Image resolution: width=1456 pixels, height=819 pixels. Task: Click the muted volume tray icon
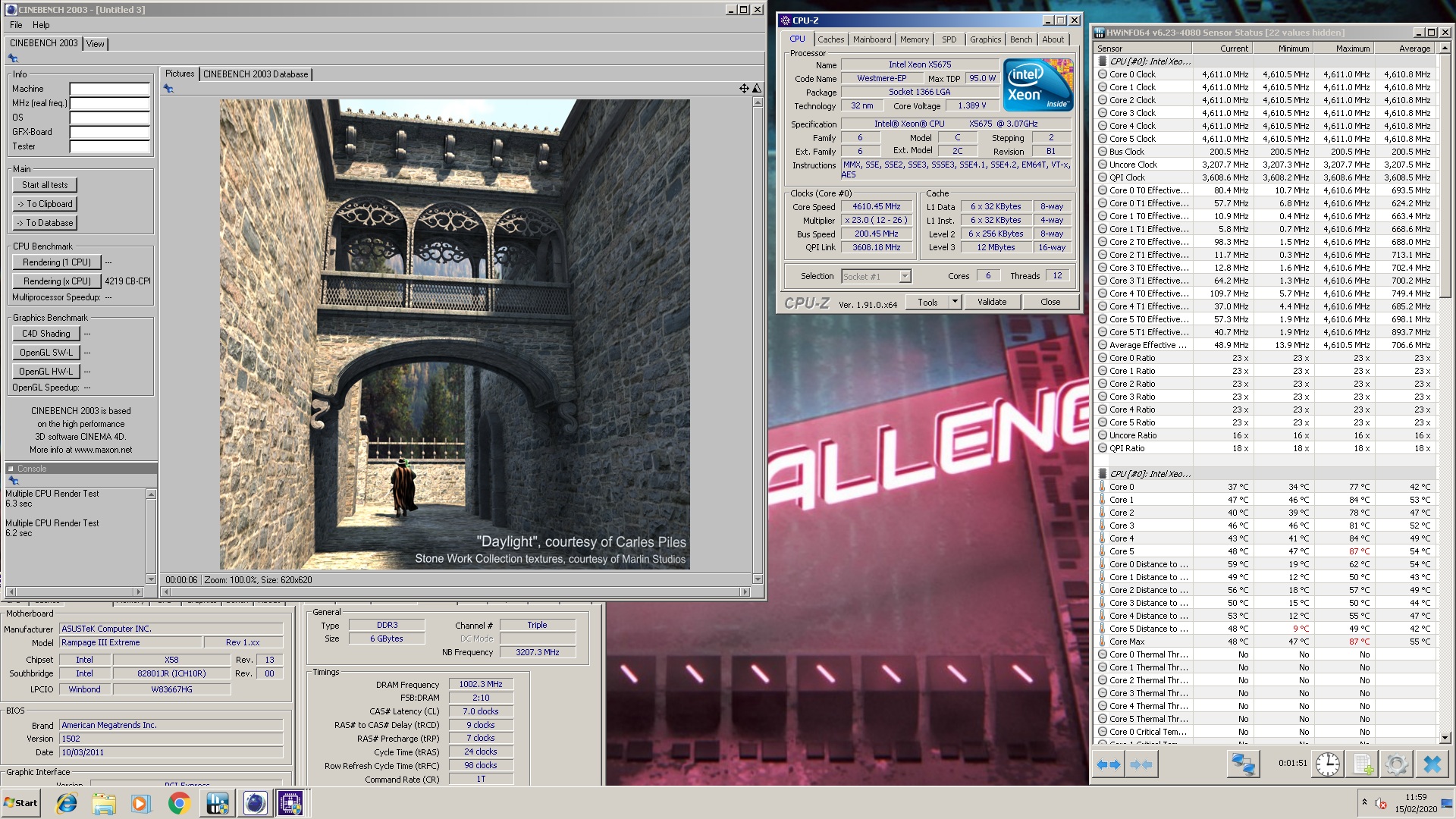tap(1381, 804)
